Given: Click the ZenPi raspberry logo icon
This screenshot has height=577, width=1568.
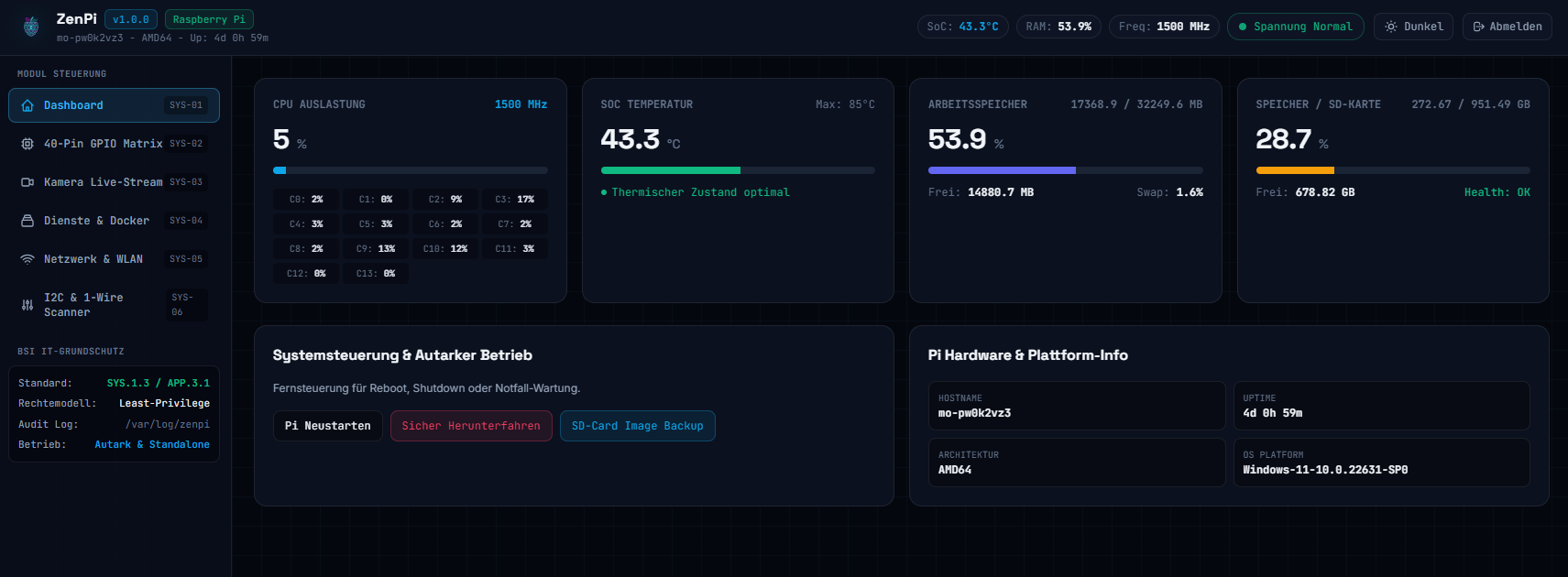Looking at the screenshot, I should [x=31, y=27].
